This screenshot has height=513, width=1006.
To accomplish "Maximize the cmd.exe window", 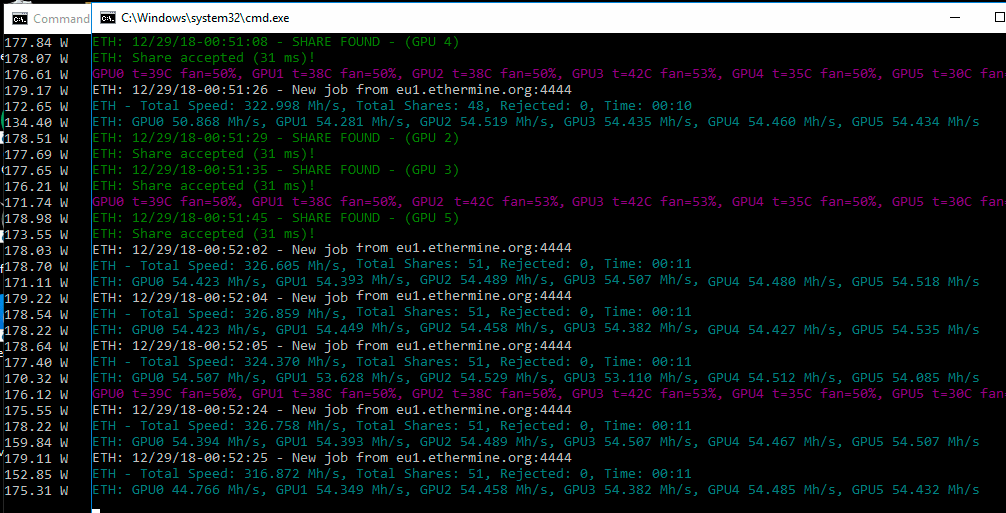I will click(x=998, y=18).
